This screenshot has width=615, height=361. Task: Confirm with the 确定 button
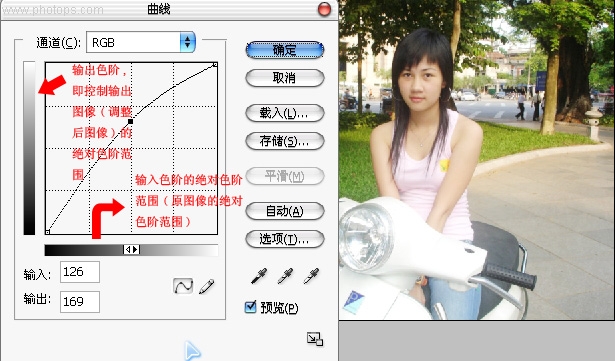pos(285,50)
